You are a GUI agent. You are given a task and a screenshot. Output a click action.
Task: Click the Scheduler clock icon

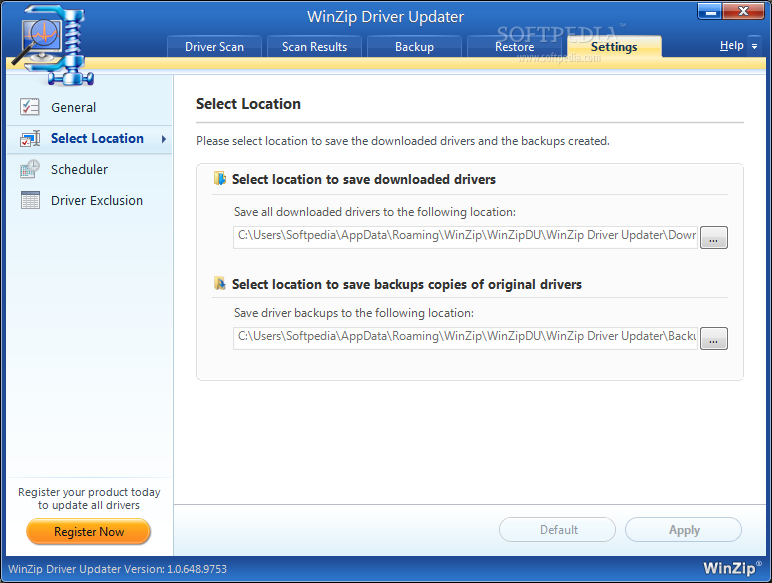click(x=30, y=169)
